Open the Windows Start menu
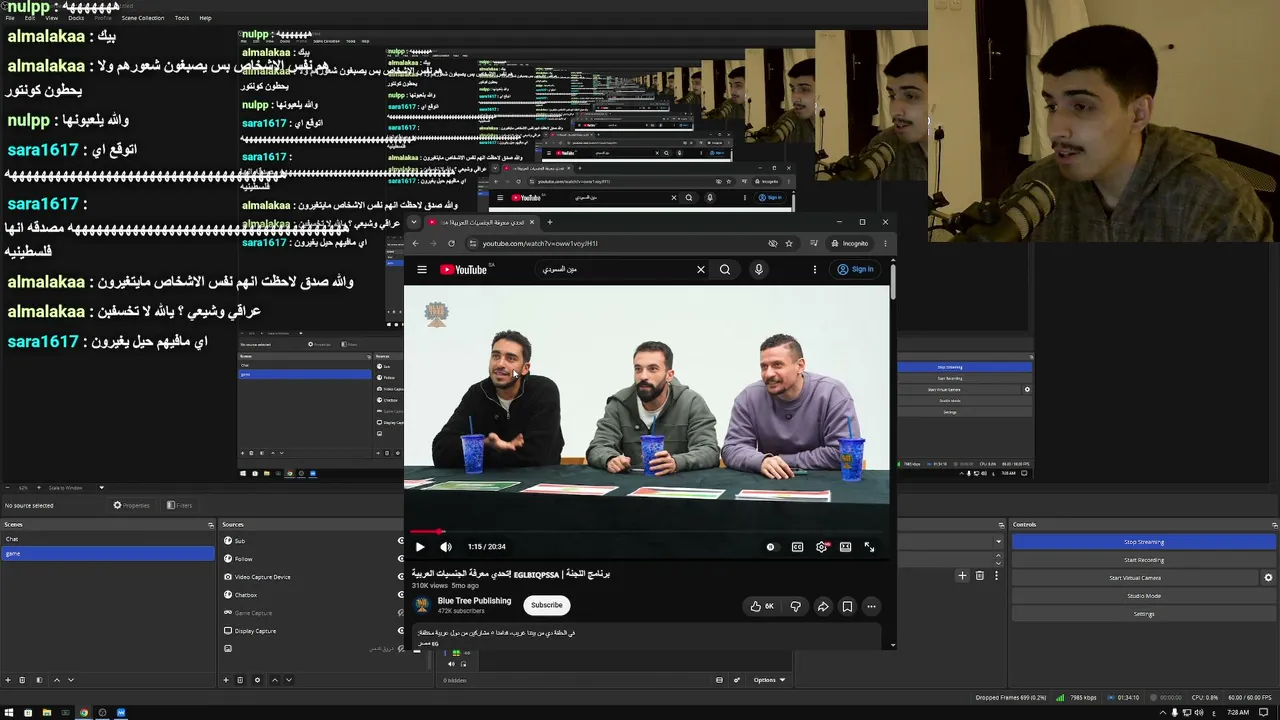 (x=9, y=713)
